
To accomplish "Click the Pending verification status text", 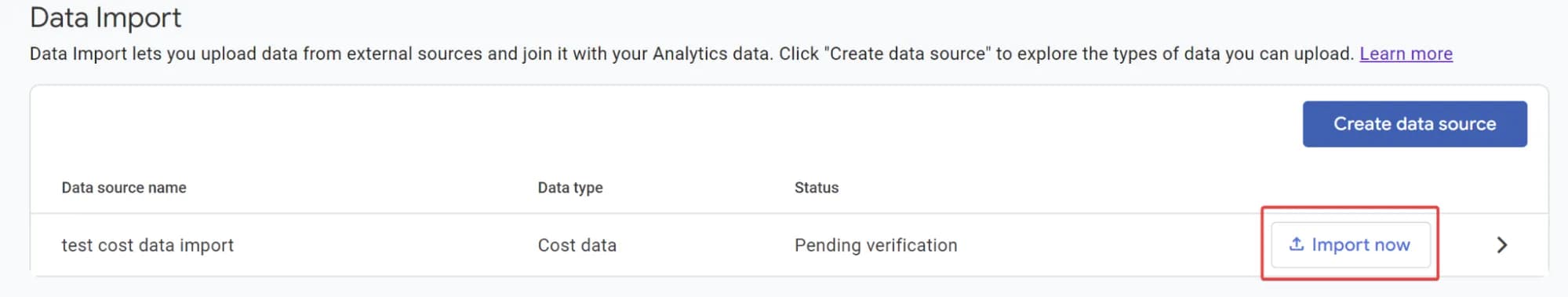I will (x=875, y=245).
